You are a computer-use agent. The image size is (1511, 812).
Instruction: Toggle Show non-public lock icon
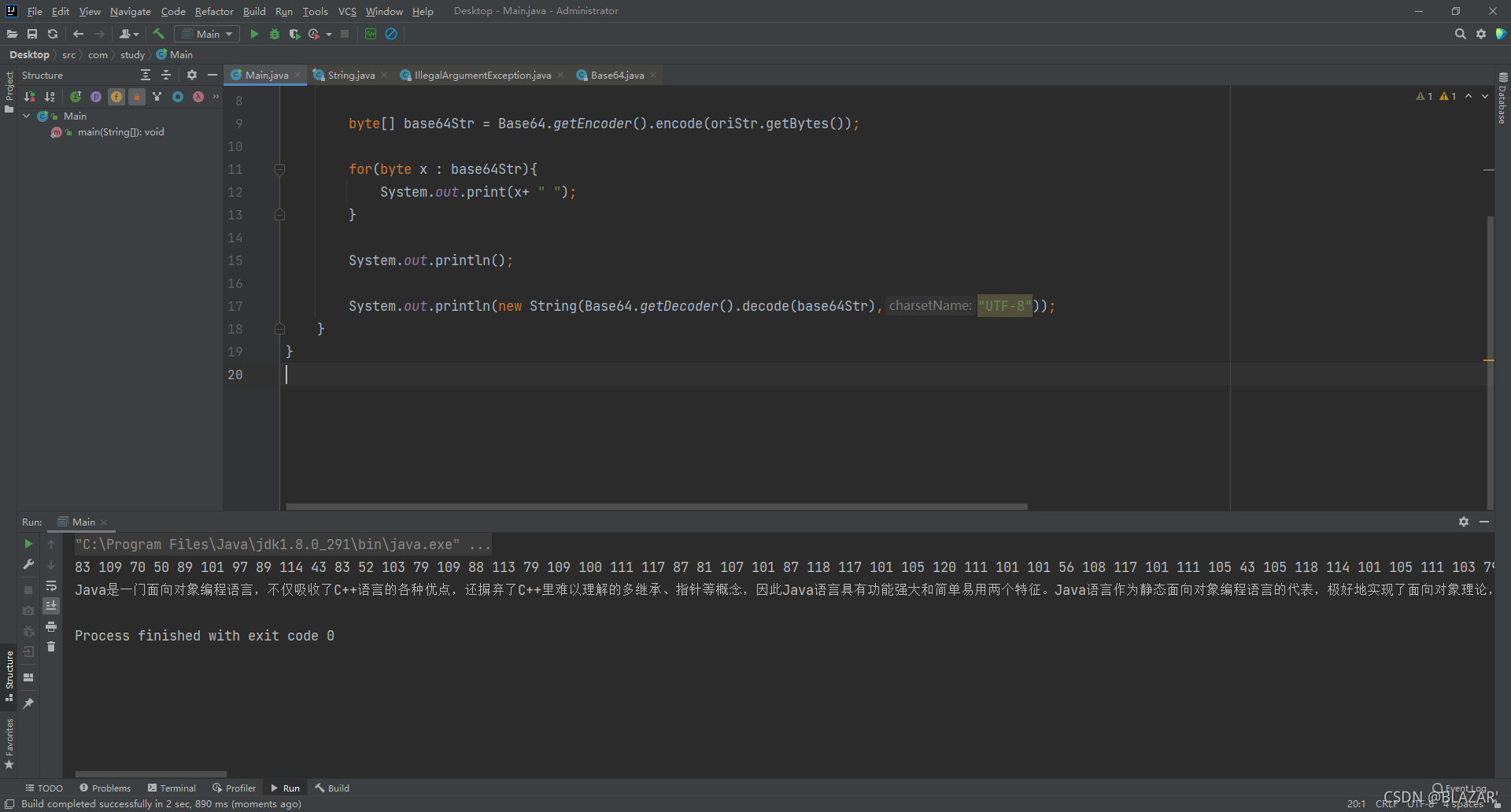point(137,97)
